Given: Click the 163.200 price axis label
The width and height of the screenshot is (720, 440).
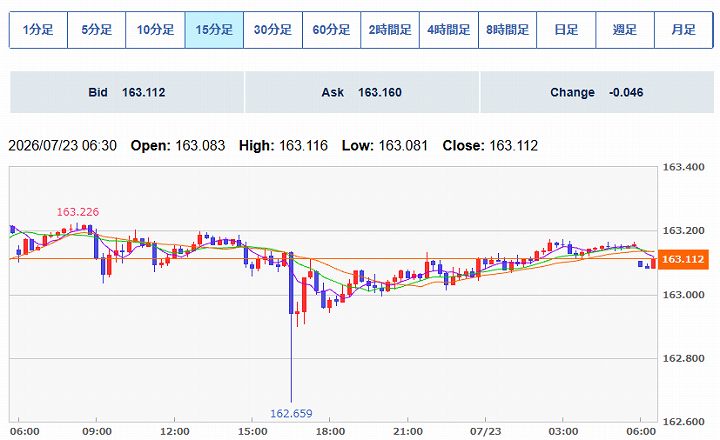Looking at the screenshot, I should (683, 231).
